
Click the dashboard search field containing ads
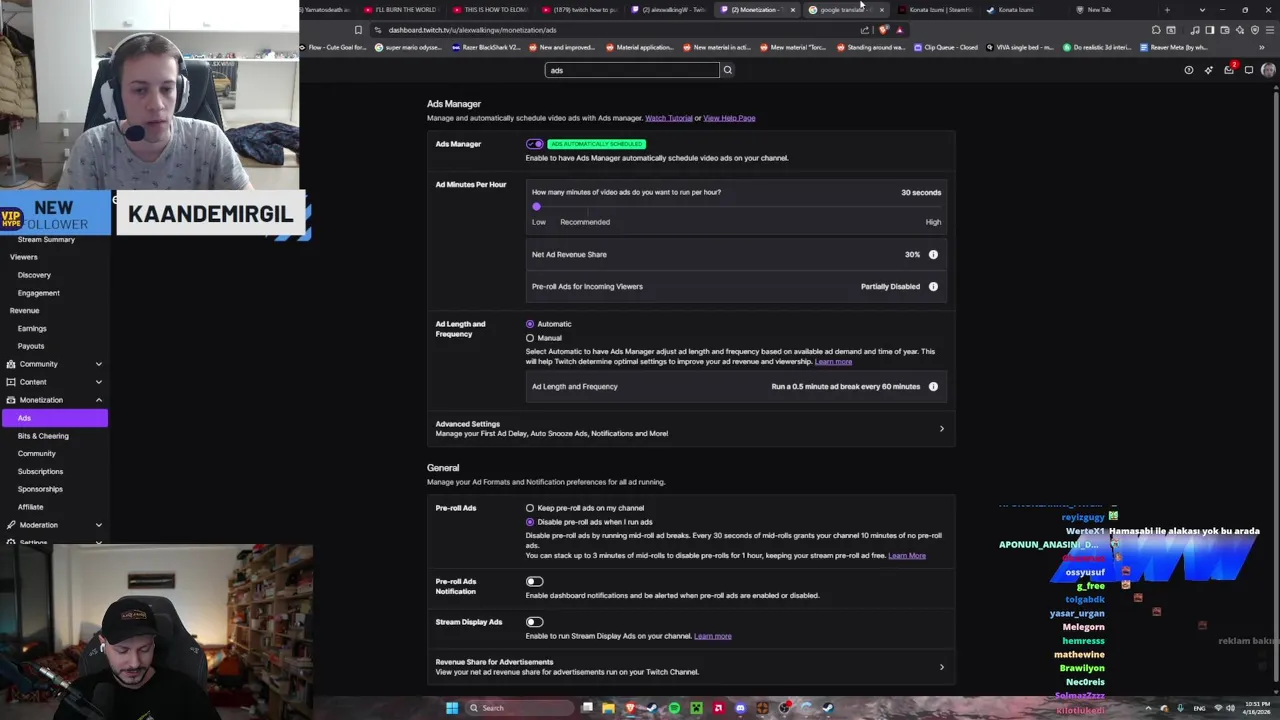click(632, 70)
